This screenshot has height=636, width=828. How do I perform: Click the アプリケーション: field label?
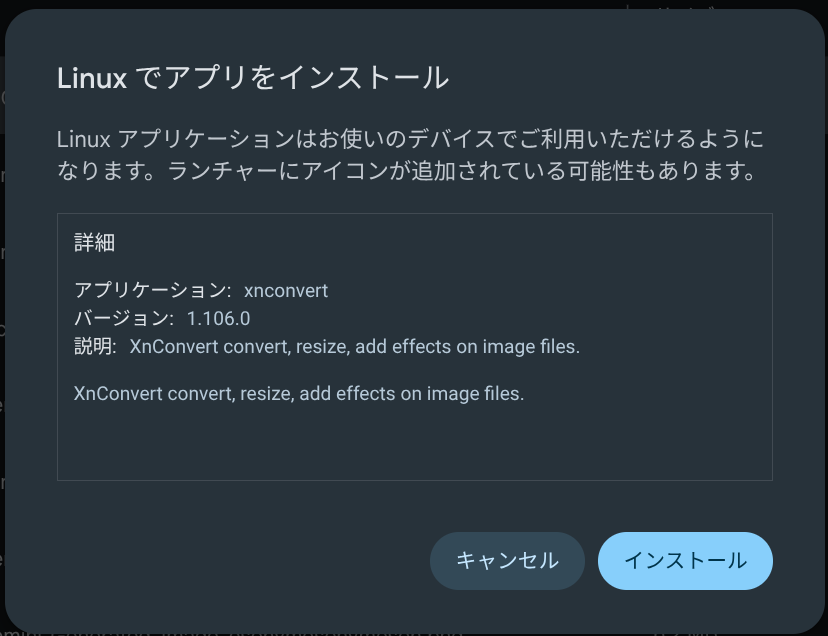pos(152,291)
